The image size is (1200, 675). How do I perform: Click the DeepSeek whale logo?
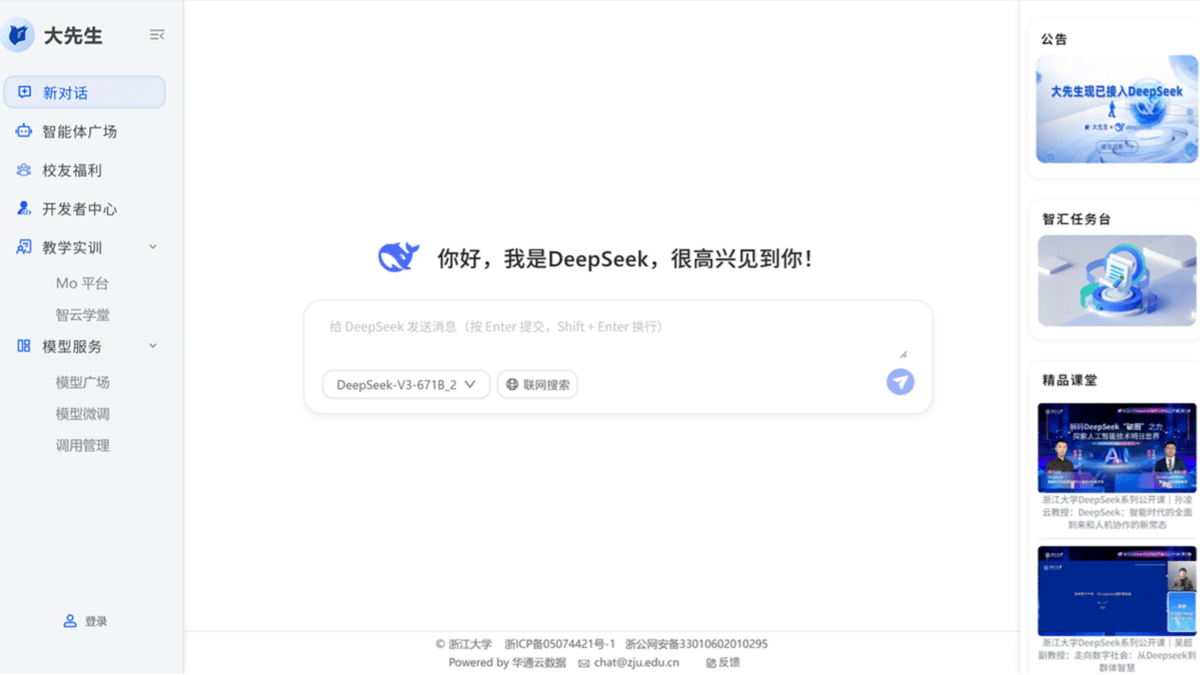click(398, 258)
